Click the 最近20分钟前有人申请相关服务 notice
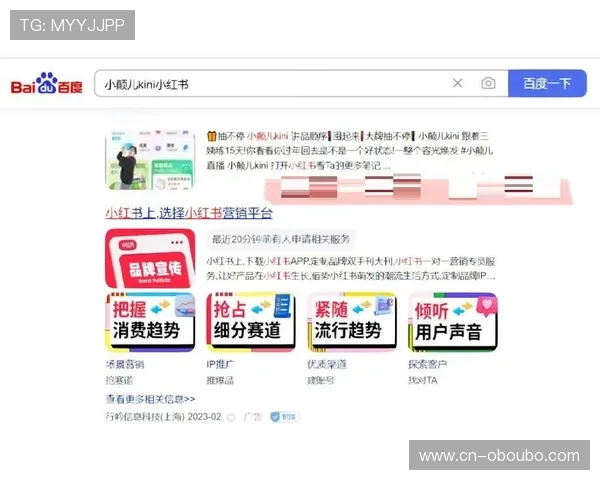 (x=281, y=239)
